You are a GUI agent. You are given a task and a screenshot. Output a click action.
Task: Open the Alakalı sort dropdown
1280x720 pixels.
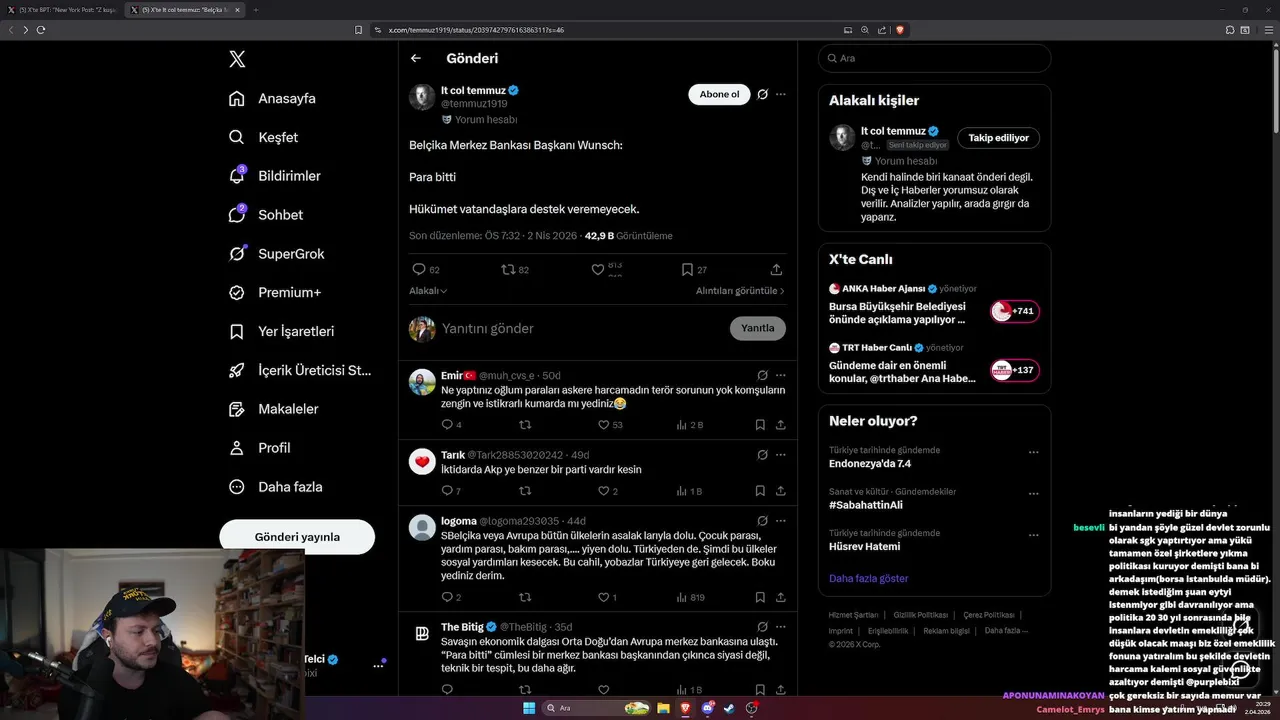point(428,291)
